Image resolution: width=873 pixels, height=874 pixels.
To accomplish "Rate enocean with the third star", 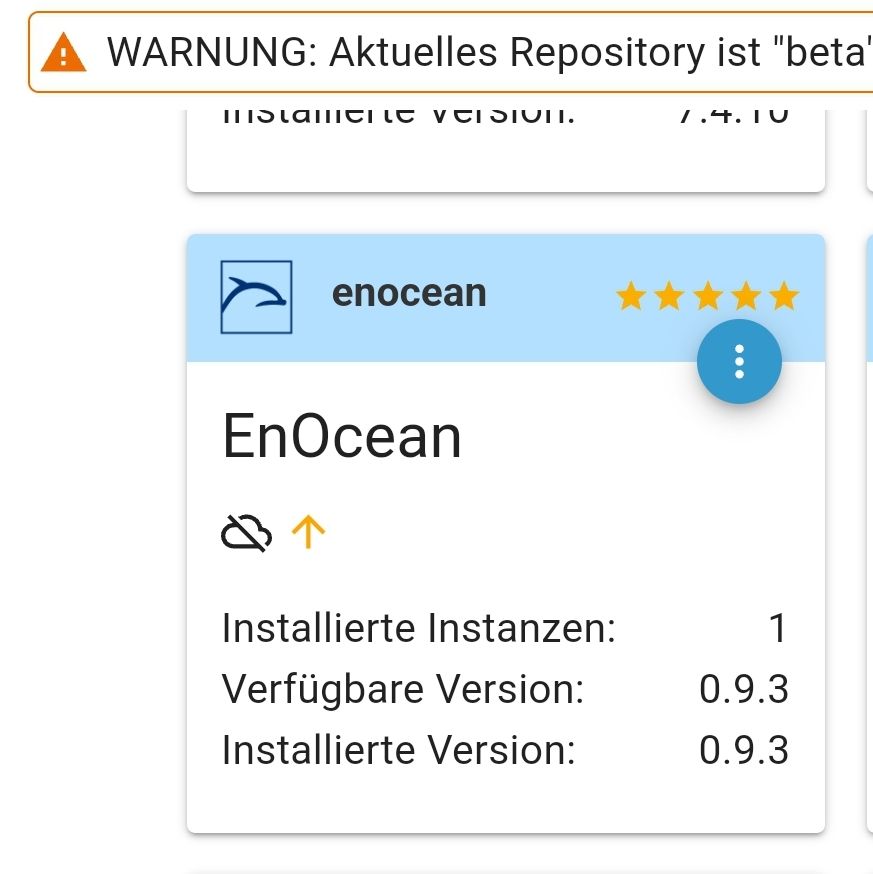I will pos(708,295).
